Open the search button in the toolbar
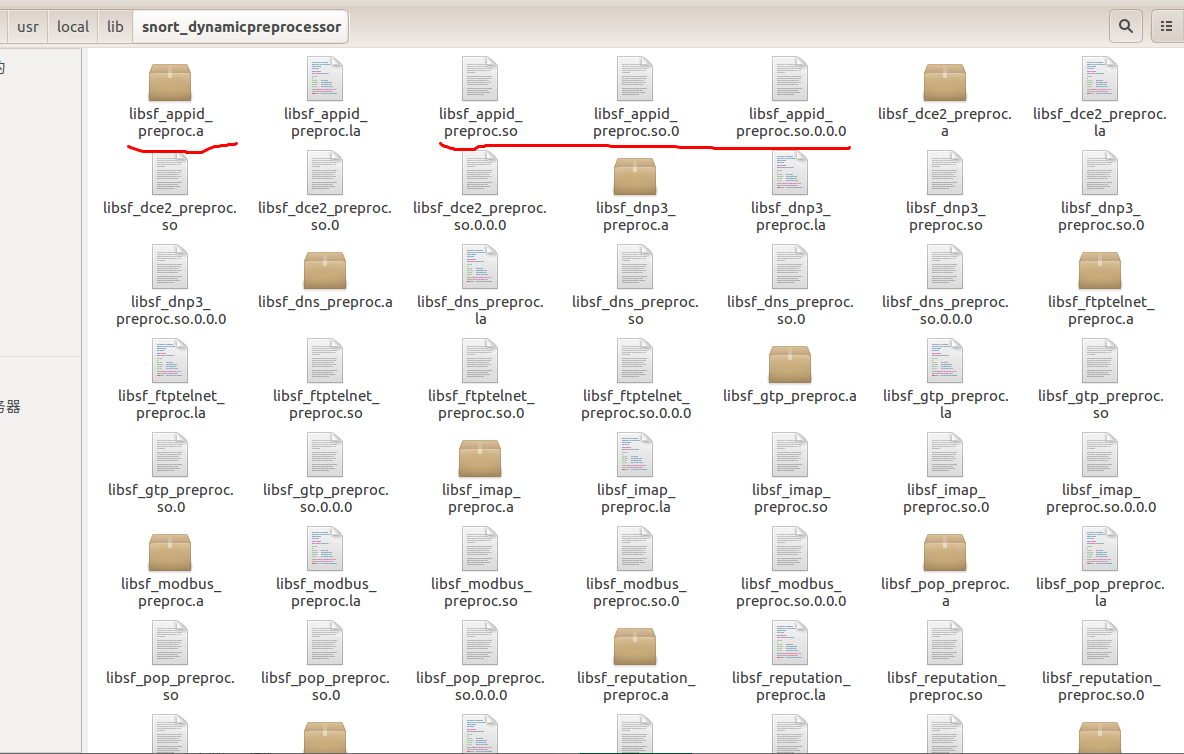Screen dimensions: 1184x754 [1125, 26]
